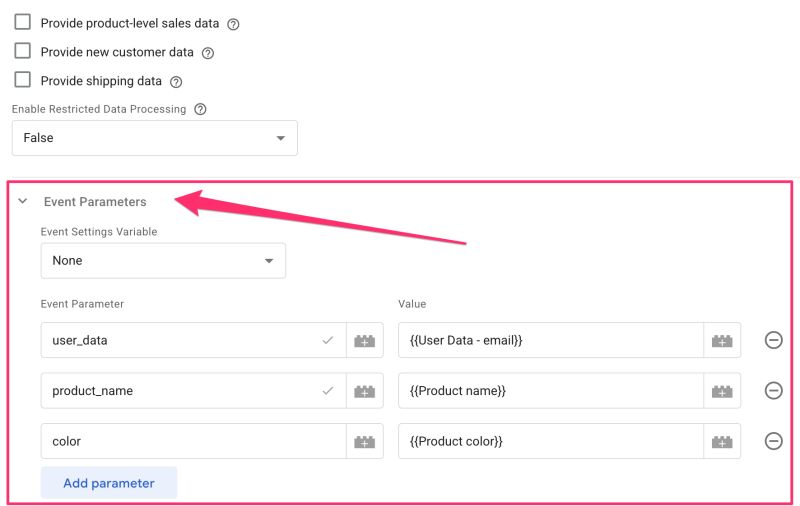Click variable picker icon beside color parameter
The image size is (800, 506).
pyautogui.click(x=365, y=441)
